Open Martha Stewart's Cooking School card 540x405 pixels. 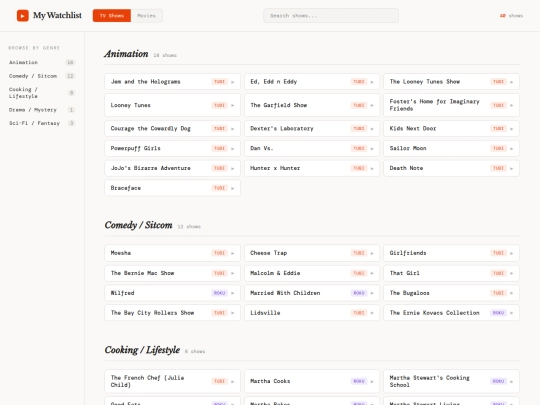451,381
